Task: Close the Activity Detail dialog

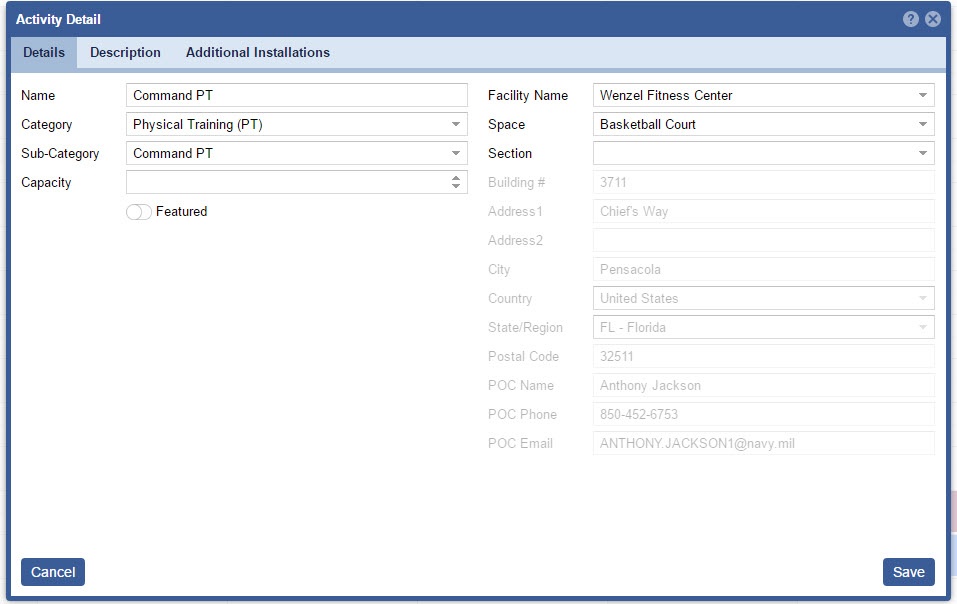Action: coord(932,19)
